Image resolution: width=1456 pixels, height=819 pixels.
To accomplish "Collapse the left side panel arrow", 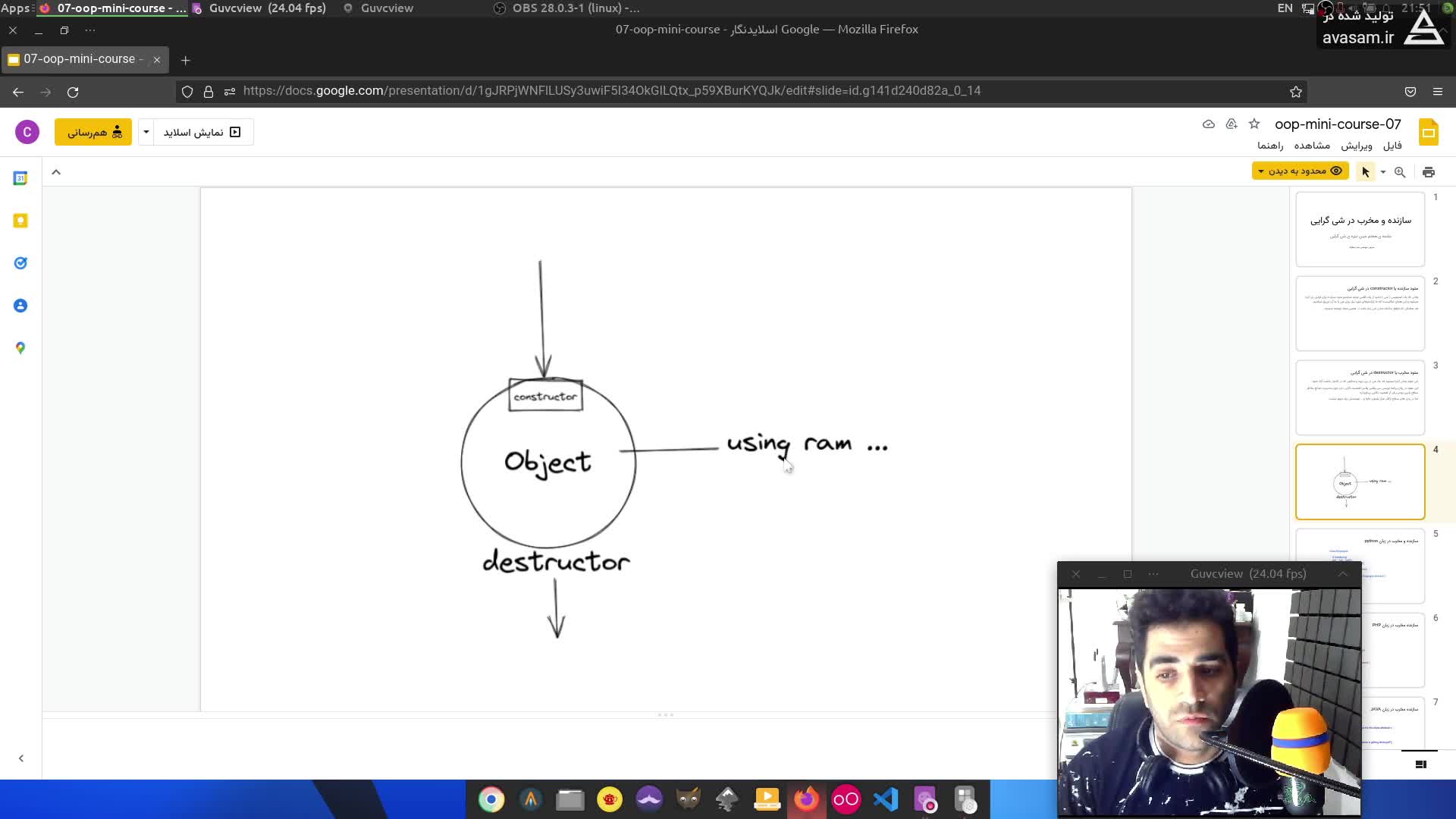I will point(21,758).
